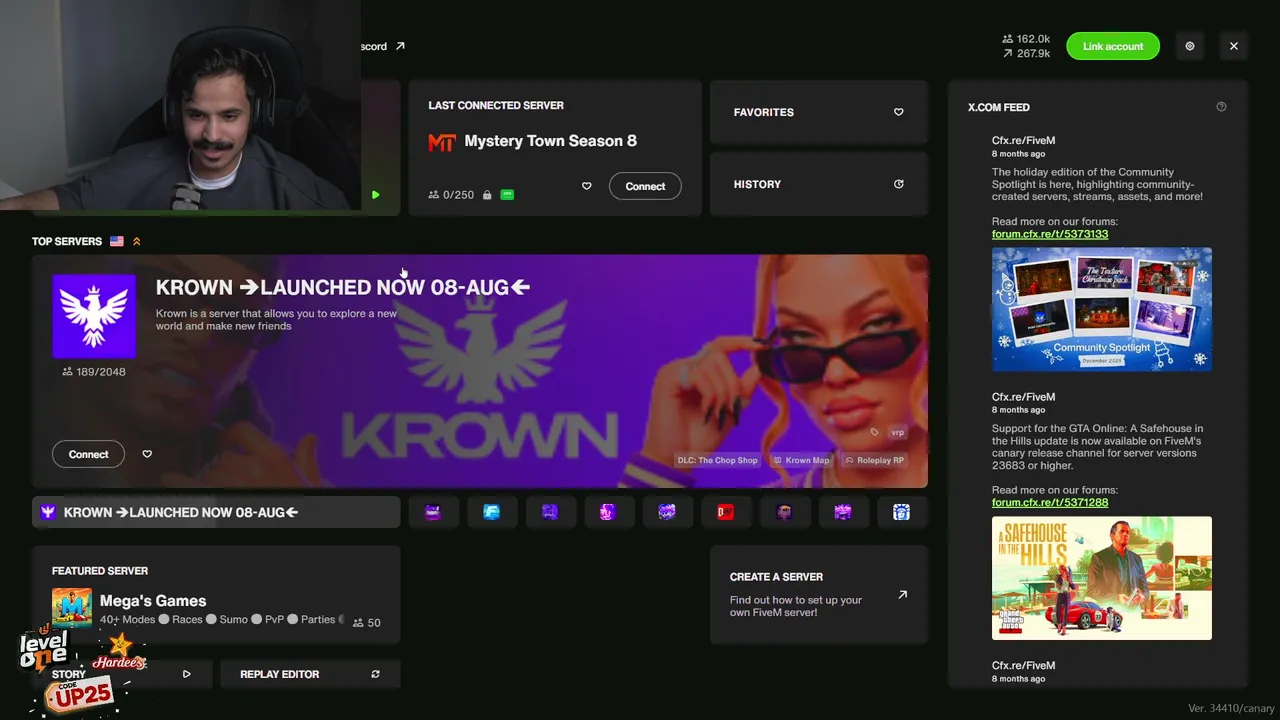
Task: Click the 162.0k player count
Action: (1026, 39)
